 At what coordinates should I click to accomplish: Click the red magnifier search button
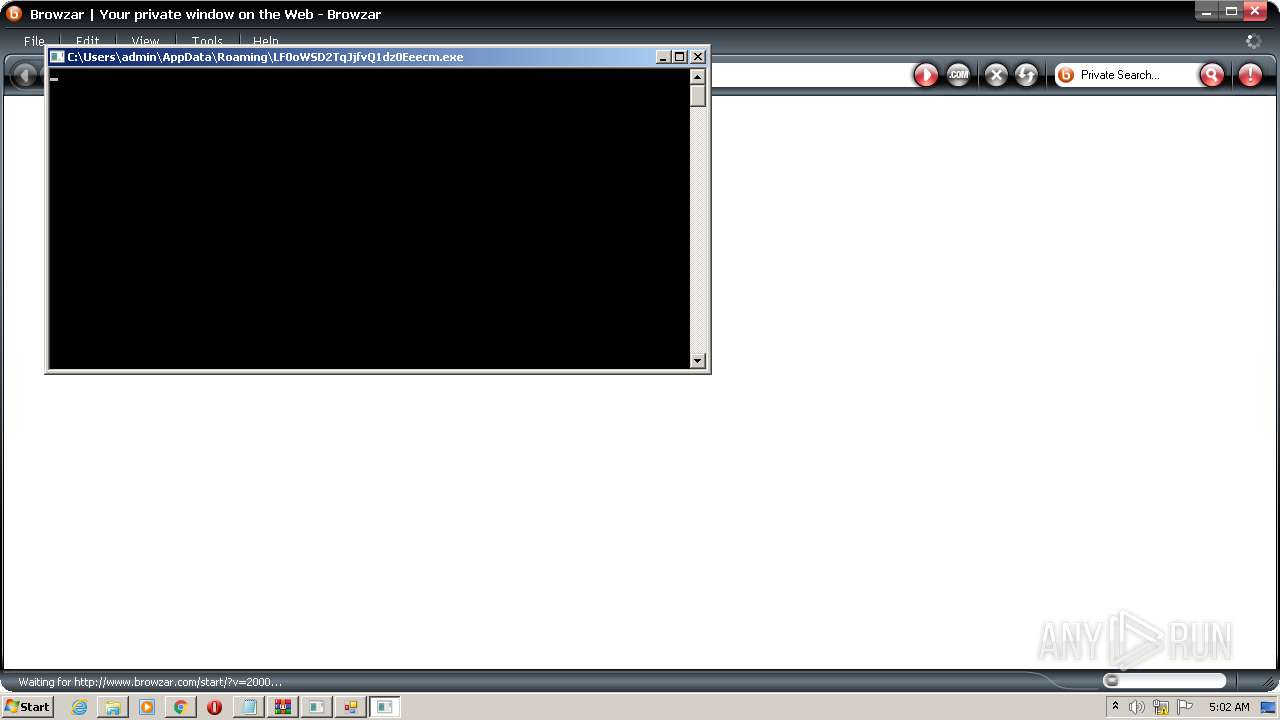[x=1212, y=75]
